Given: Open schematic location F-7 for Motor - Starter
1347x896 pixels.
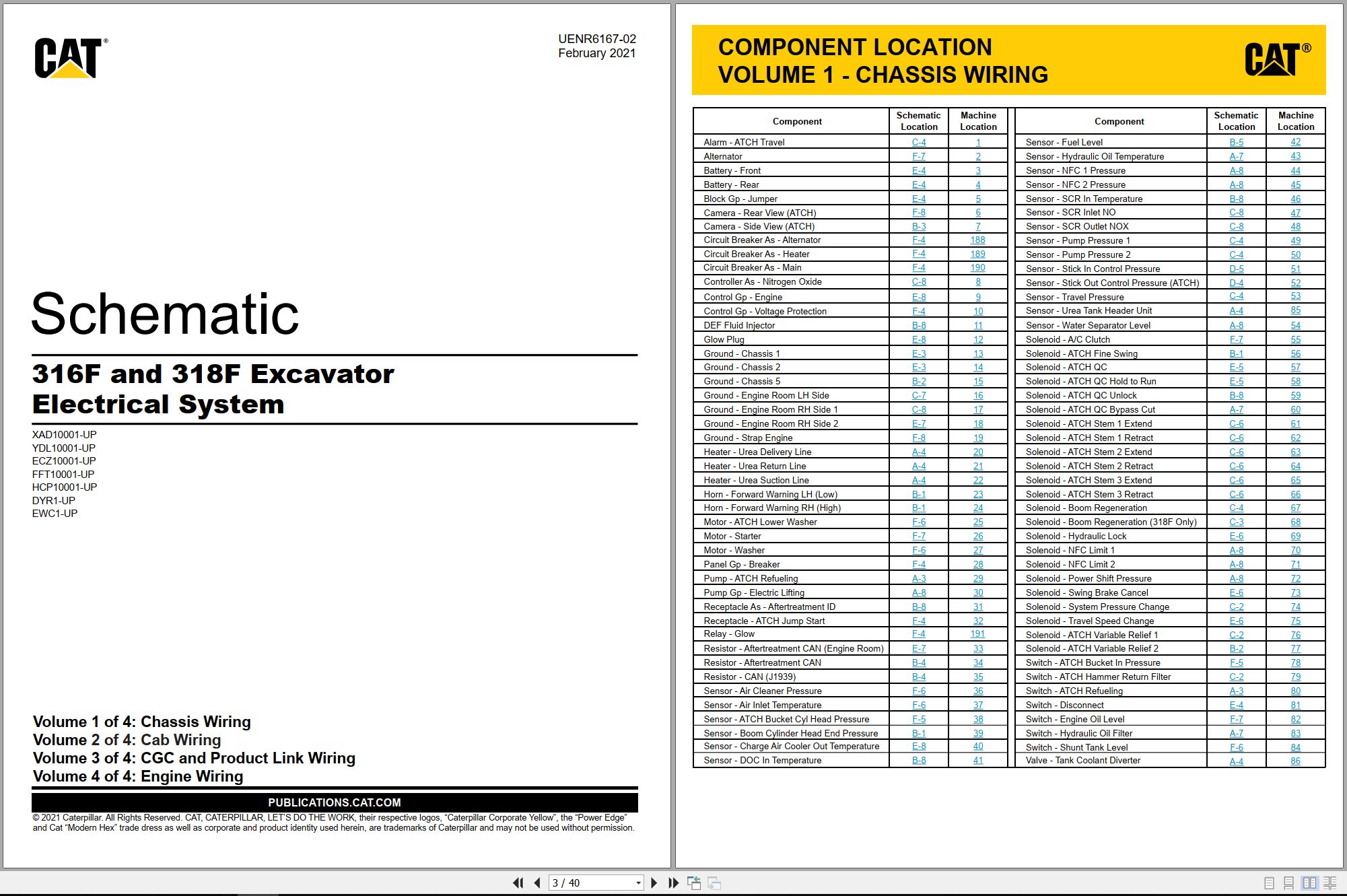Looking at the screenshot, I should point(919,536).
